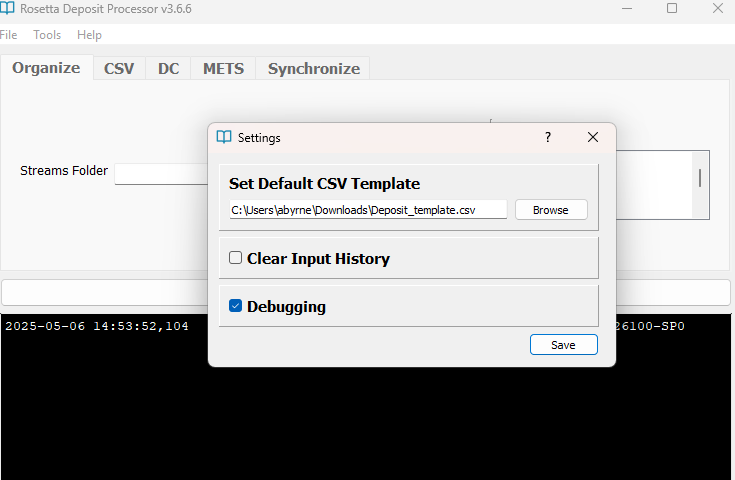This screenshot has height=480, width=735.
Task: Open the Help menu
Action: point(89,35)
